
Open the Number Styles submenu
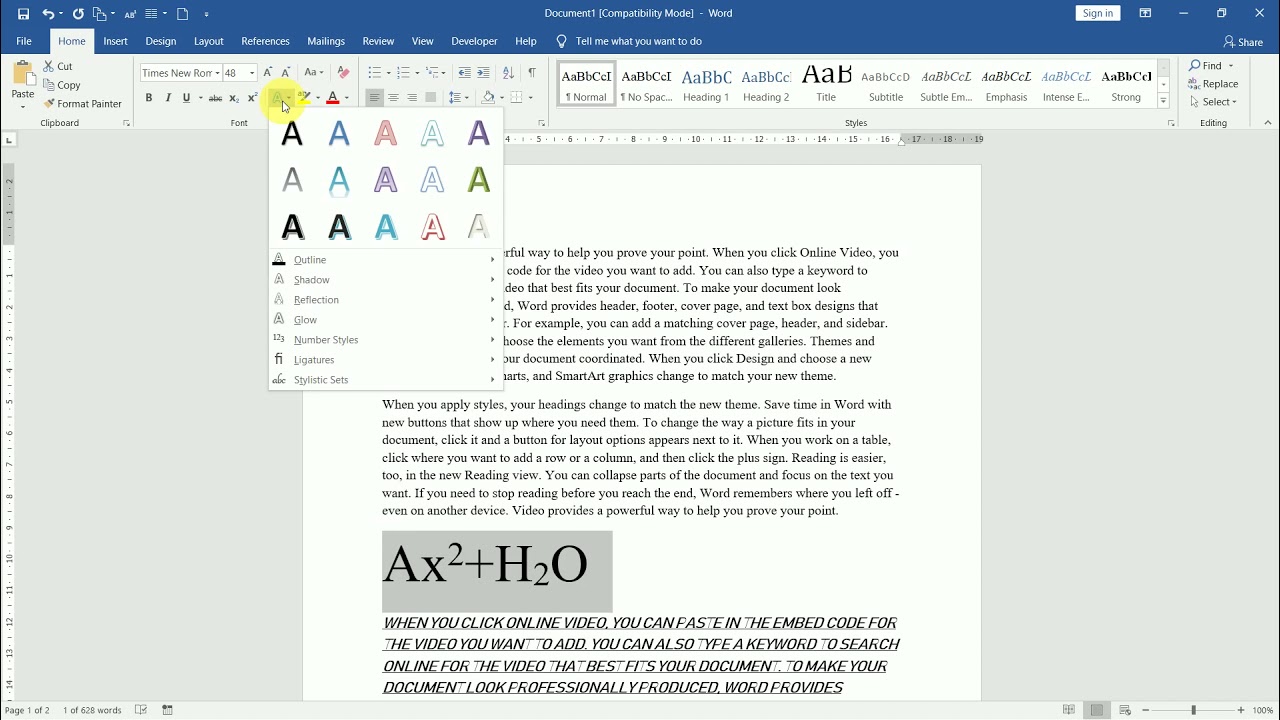point(385,340)
